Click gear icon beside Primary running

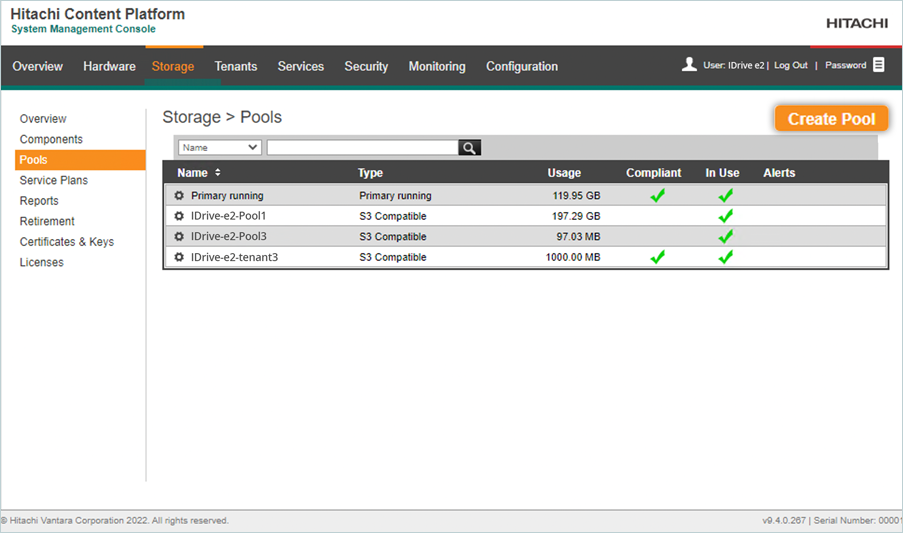click(179, 196)
